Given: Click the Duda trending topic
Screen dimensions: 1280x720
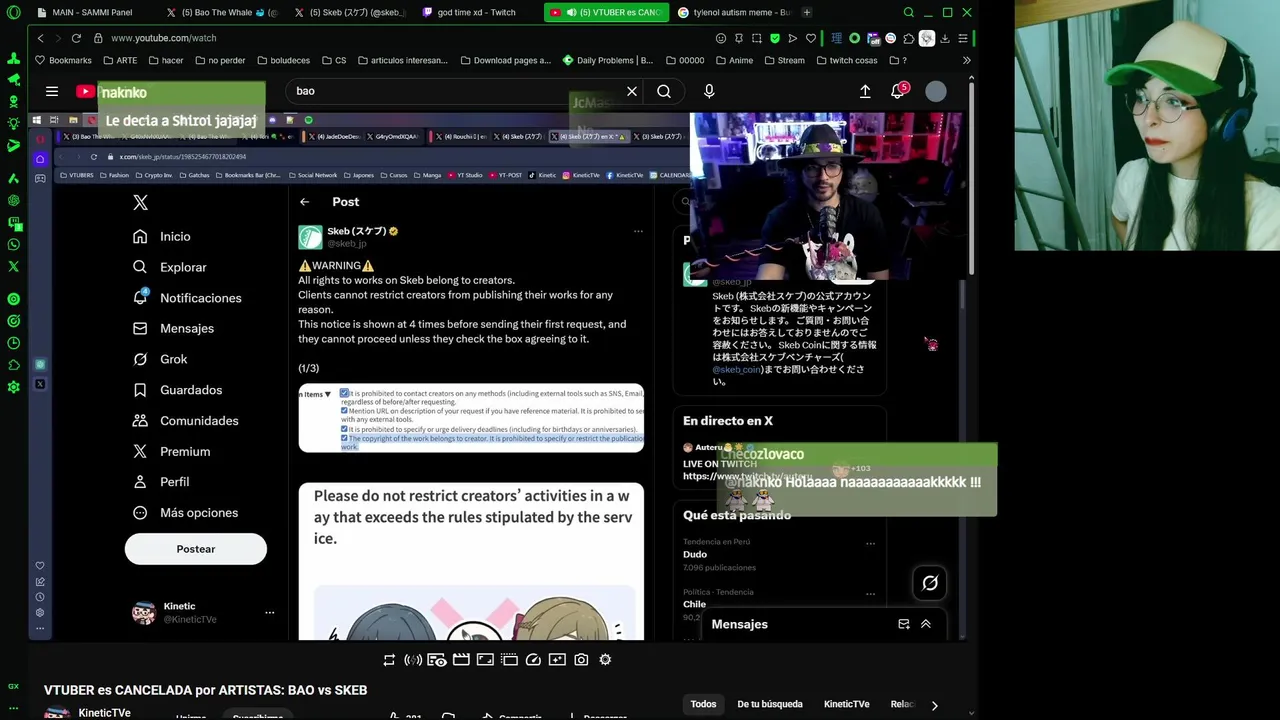Looking at the screenshot, I should (x=695, y=554).
